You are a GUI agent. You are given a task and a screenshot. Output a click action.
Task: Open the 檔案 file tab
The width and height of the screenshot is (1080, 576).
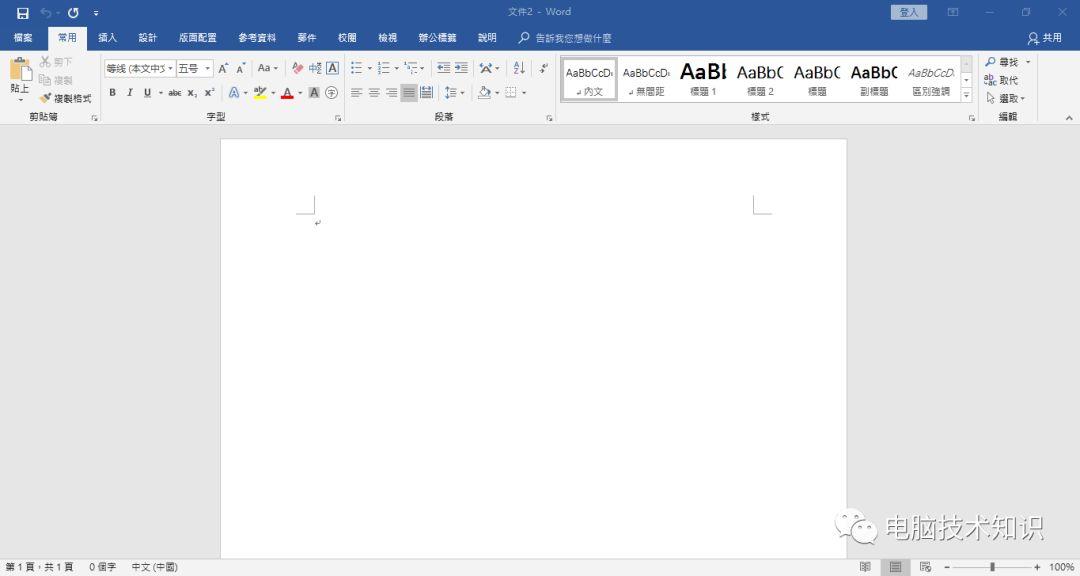point(23,38)
